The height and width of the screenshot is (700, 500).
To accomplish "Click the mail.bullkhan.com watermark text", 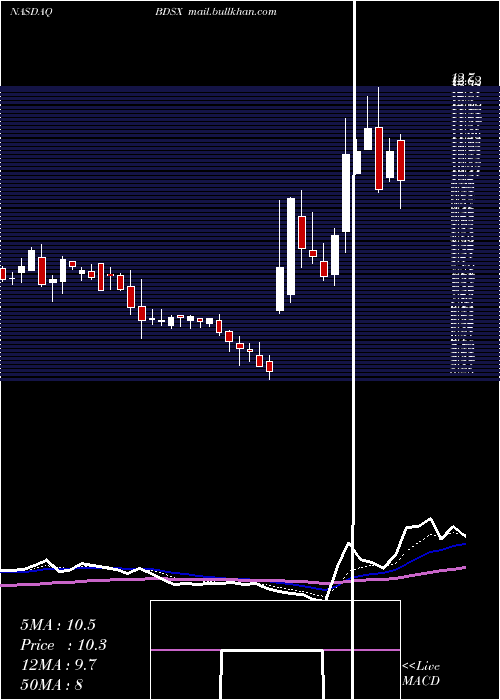I will [232, 12].
